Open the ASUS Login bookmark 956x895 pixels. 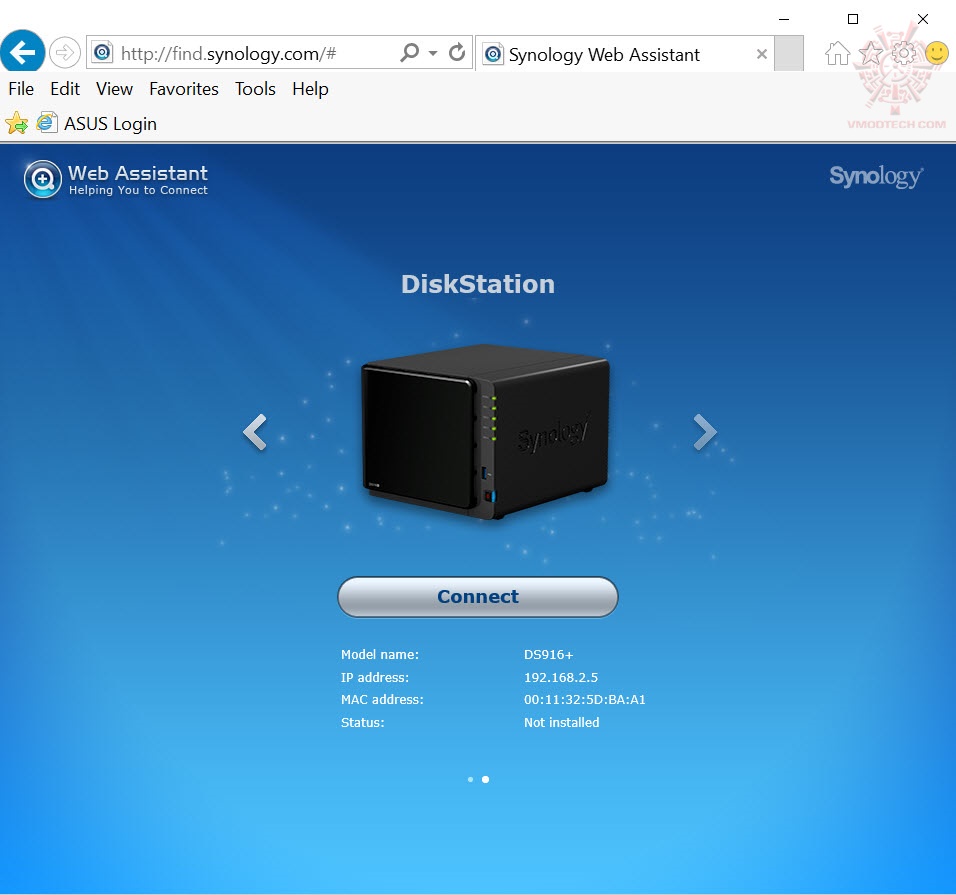point(97,124)
